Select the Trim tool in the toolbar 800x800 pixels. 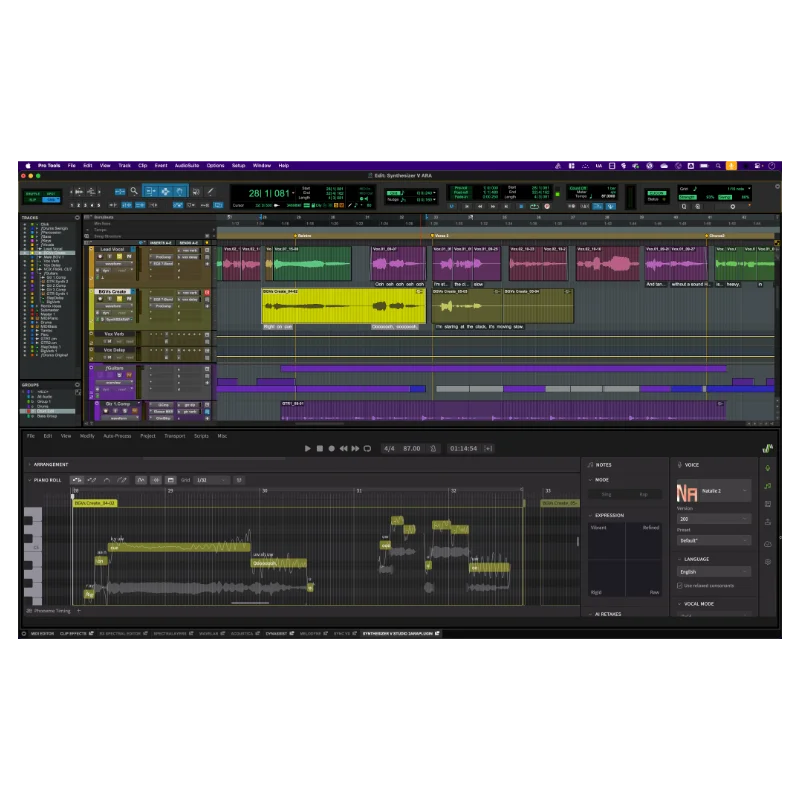151,191
